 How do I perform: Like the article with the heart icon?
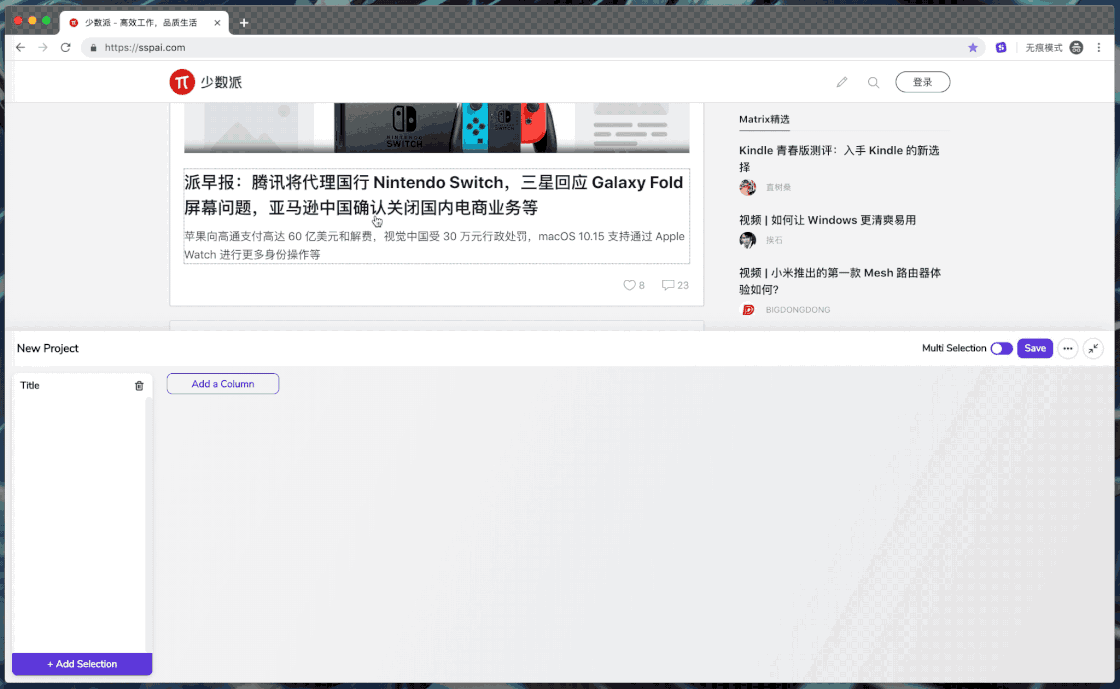pos(629,285)
